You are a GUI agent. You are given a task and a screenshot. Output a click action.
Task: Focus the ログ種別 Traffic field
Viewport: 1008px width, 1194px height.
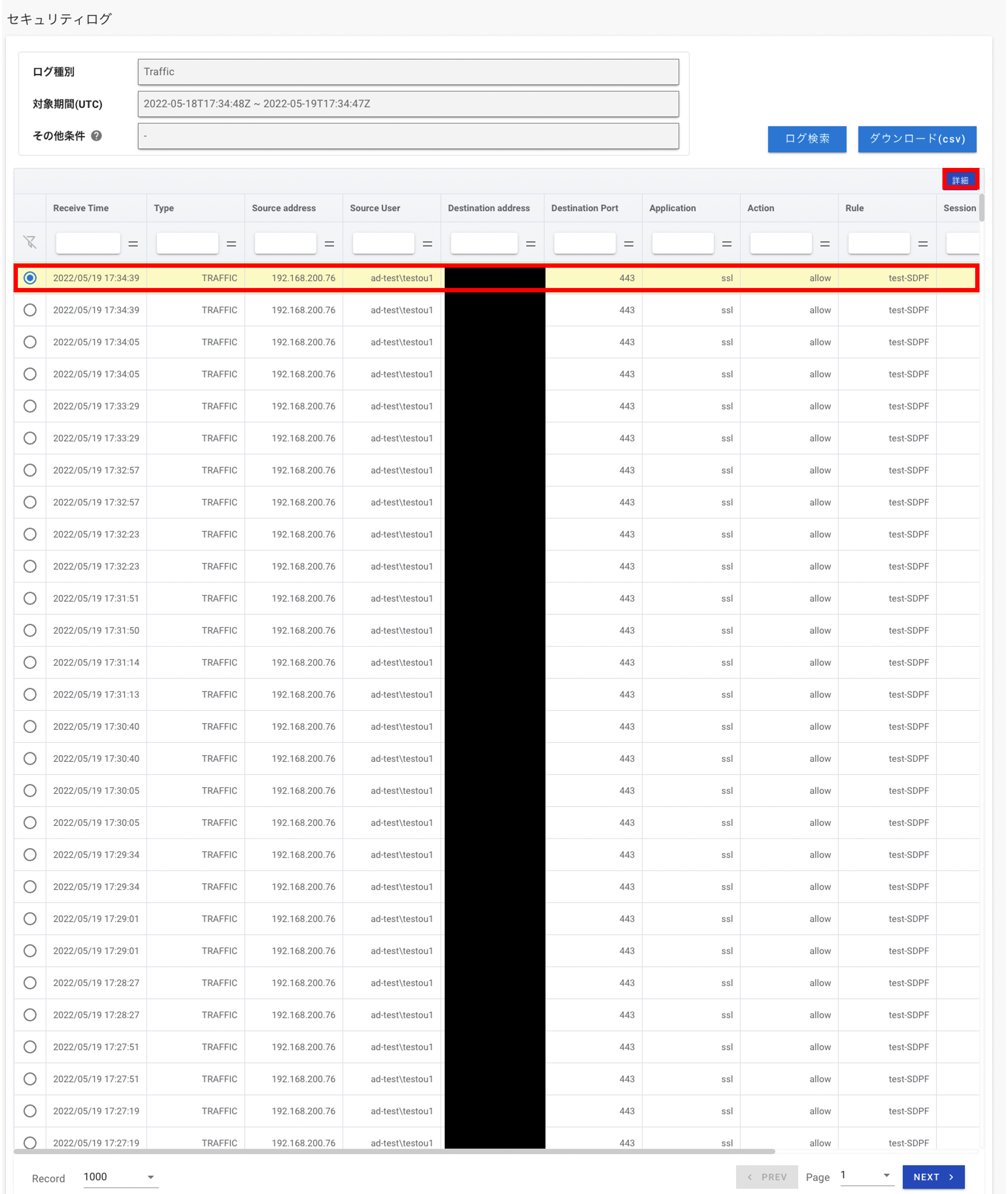tap(408, 72)
